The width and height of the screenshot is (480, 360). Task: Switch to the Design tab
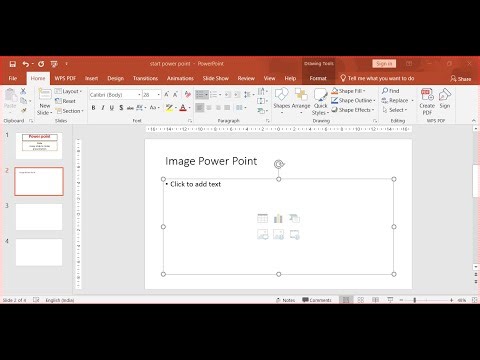click(x=116, y=78)
